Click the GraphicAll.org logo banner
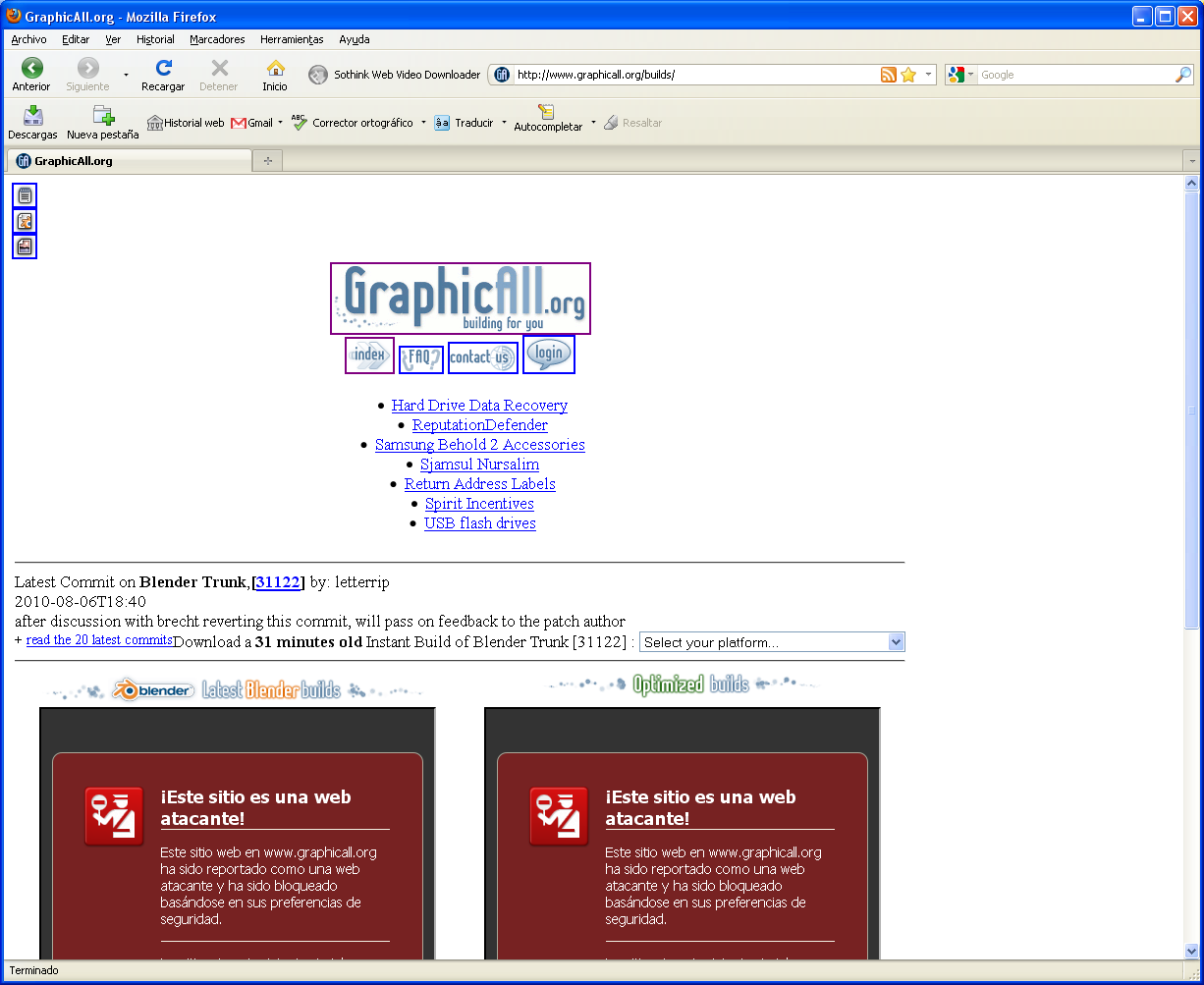 coord(461,299)
